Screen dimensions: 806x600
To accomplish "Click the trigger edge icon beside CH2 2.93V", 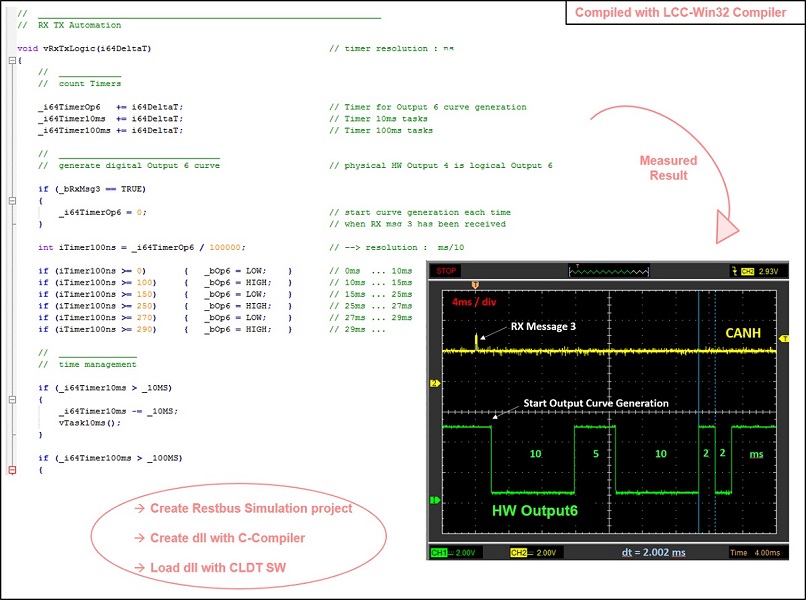I will point(735,271).
